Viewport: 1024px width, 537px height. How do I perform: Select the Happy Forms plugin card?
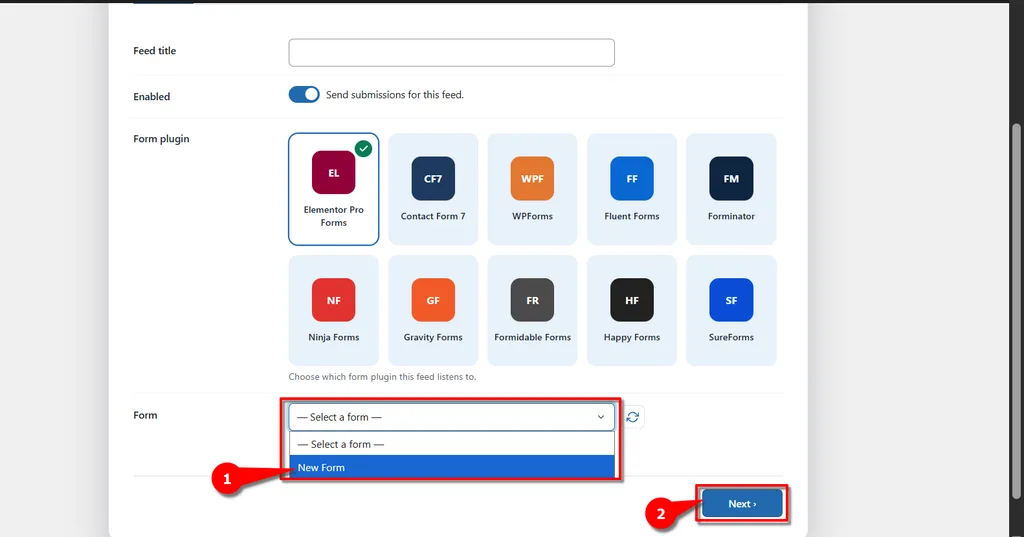pos(632,310)
